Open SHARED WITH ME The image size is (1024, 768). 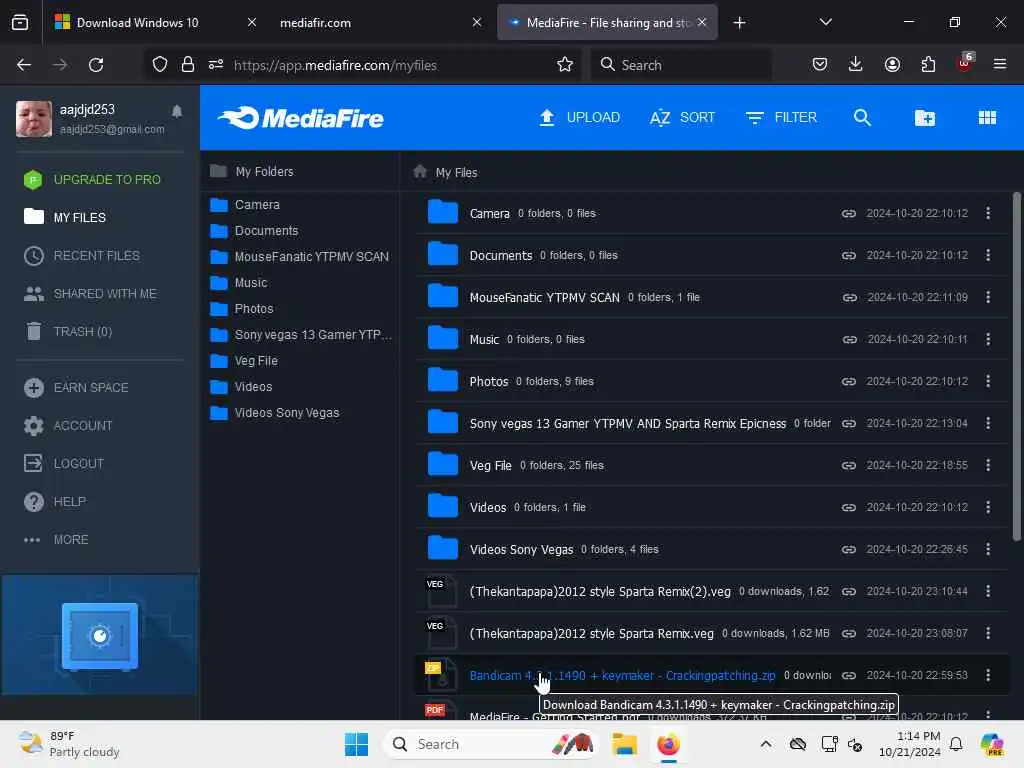pyautogui.click(x=90, y=294)
